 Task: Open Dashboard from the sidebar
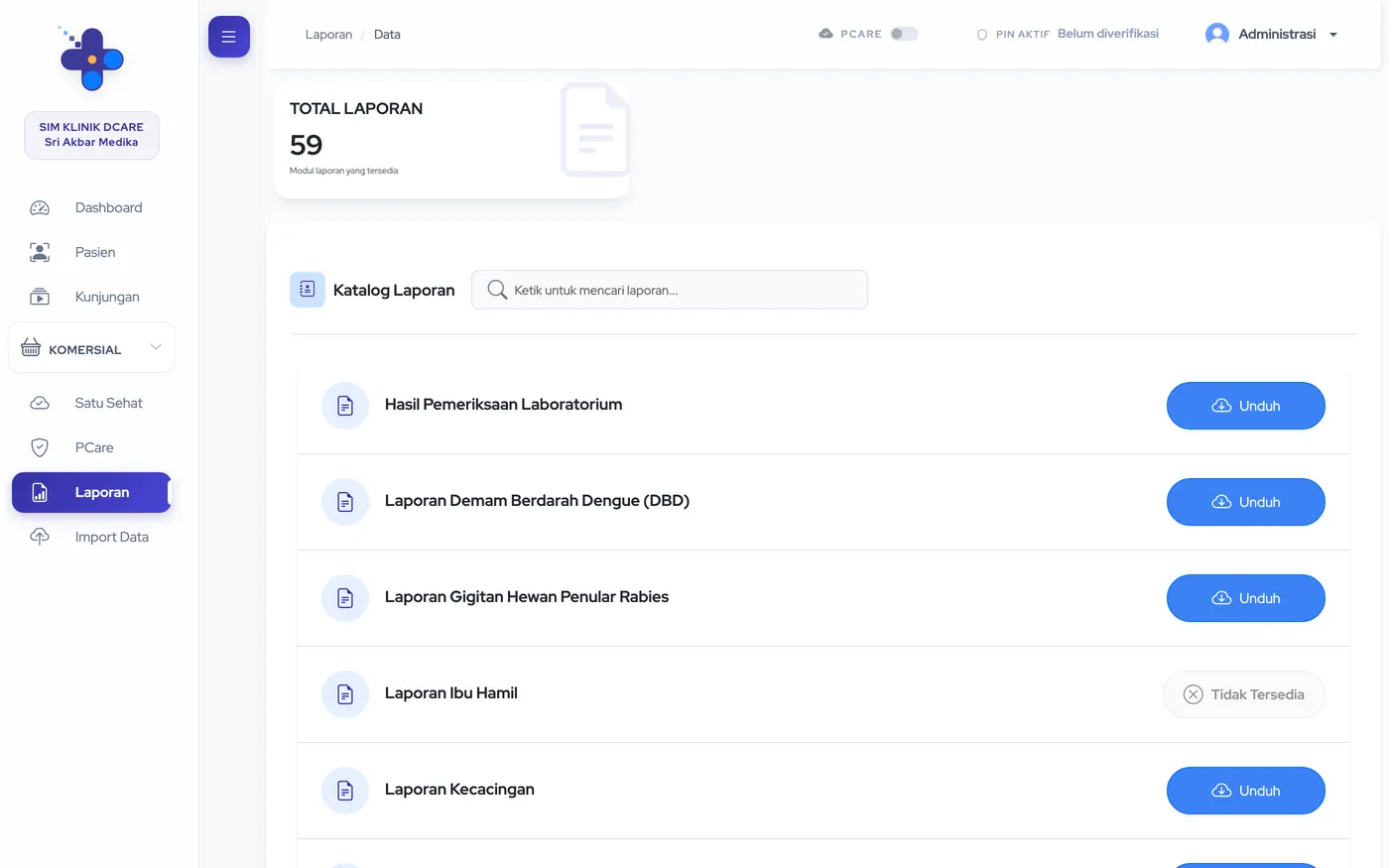click(91, 208)
